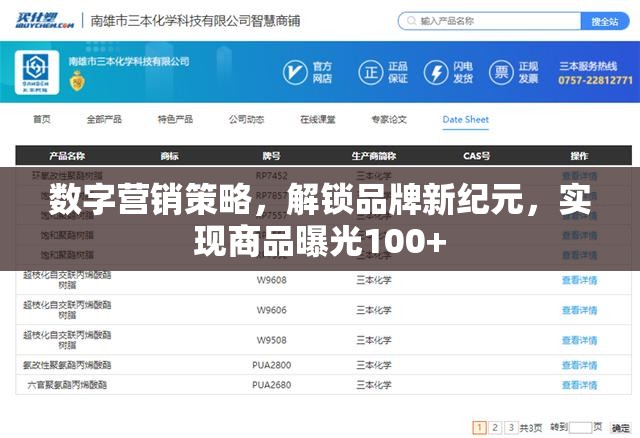The height and width of the screenshot is (438, 640).
Task: Click product name in the W9508 row
Action: (x=67, y=340)
